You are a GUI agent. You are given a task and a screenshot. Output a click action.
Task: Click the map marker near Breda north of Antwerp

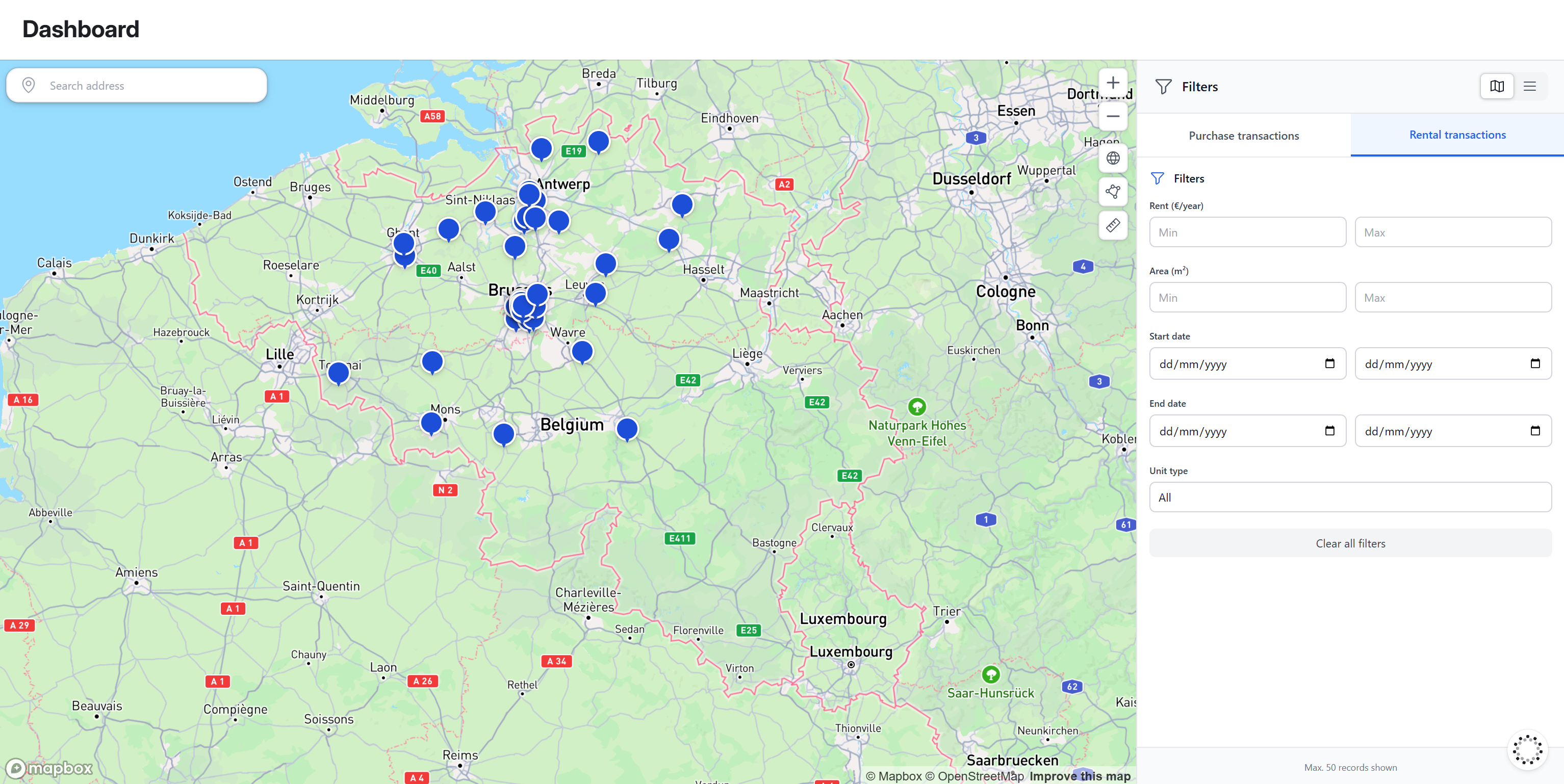(598, 142)
